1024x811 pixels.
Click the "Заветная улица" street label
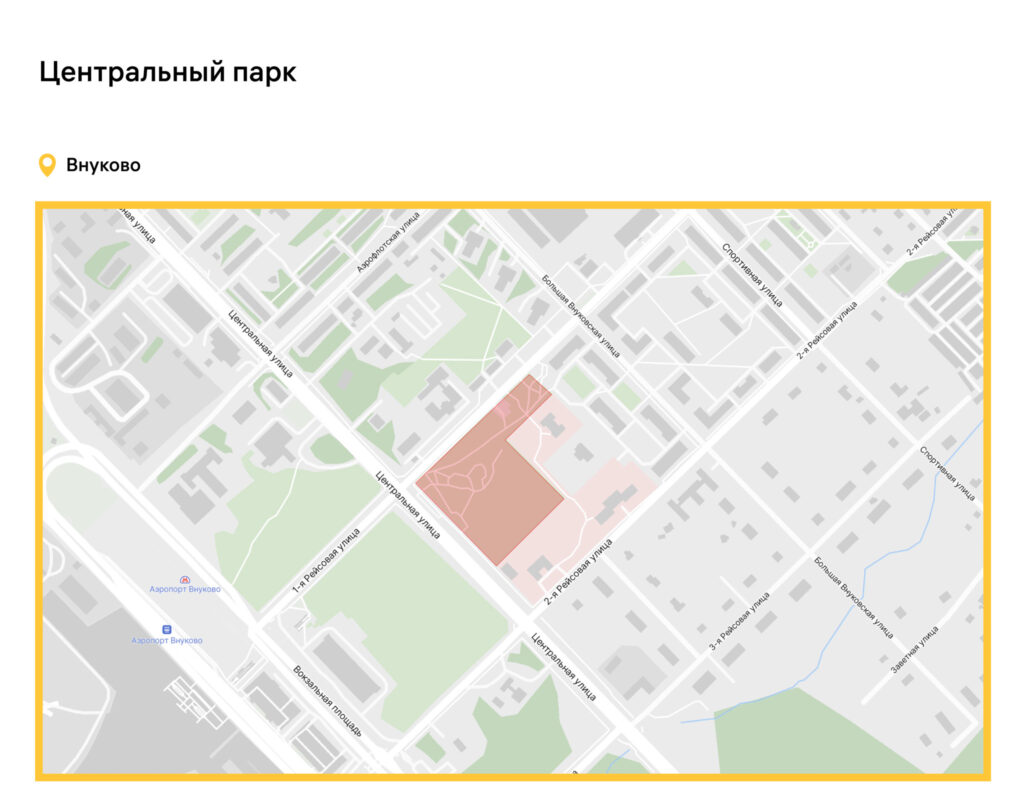[914, 650]
